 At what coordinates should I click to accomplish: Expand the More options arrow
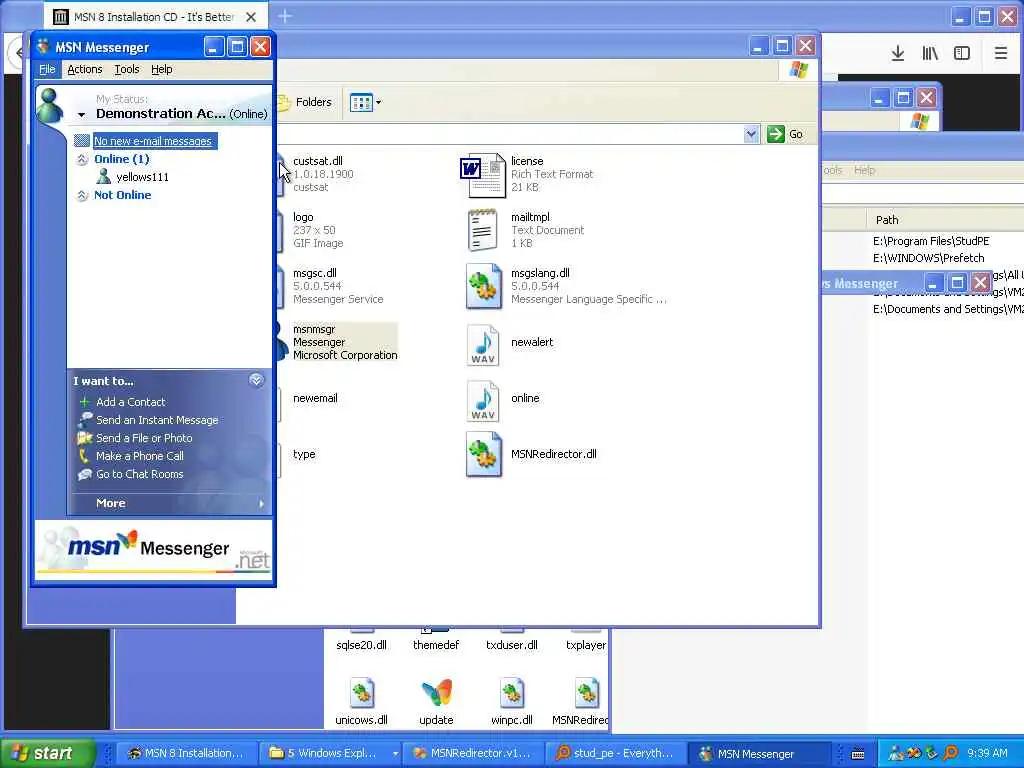[261, 504]
